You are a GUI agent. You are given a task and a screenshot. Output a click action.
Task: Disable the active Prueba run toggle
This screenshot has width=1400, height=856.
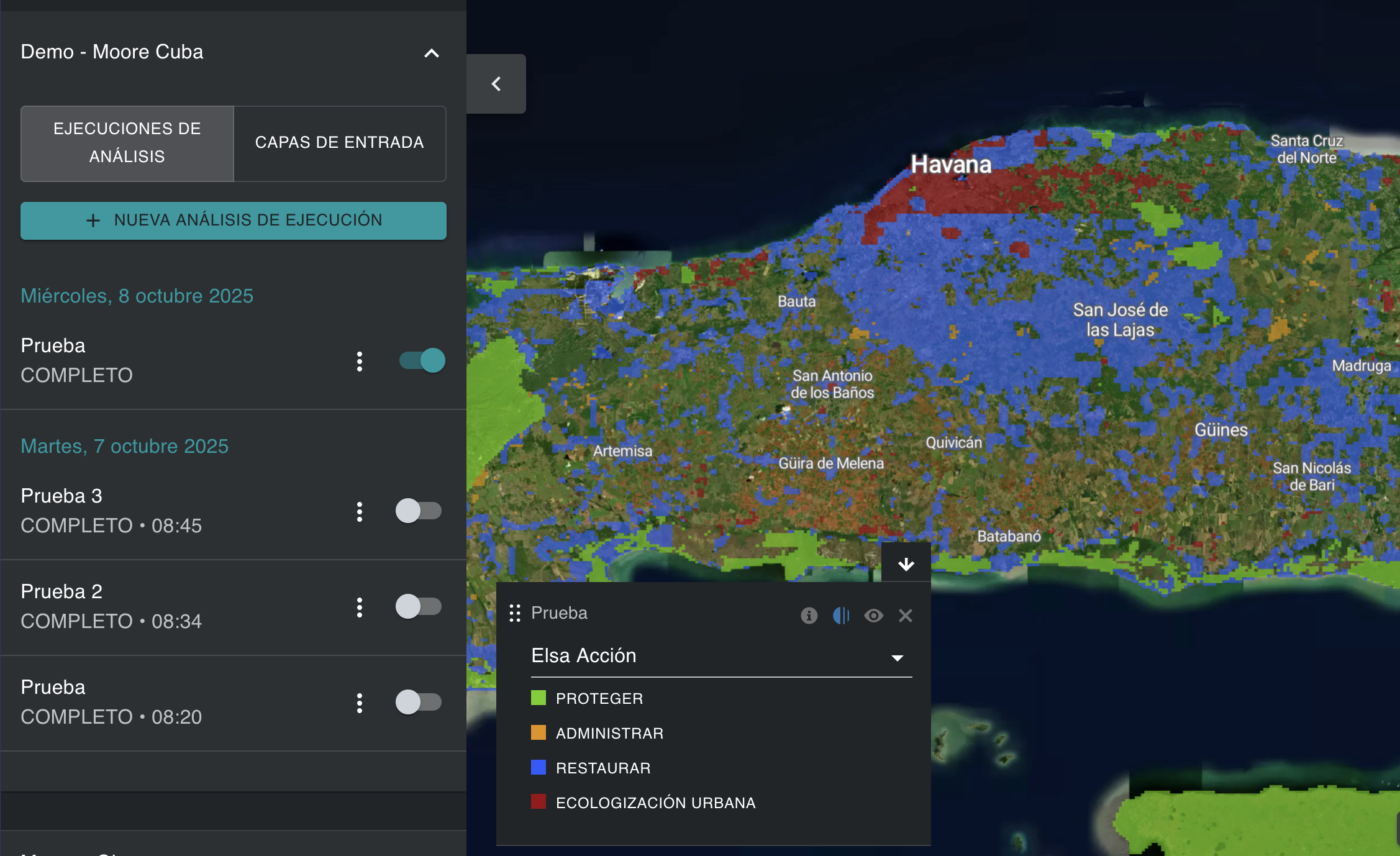pos(422,360)
